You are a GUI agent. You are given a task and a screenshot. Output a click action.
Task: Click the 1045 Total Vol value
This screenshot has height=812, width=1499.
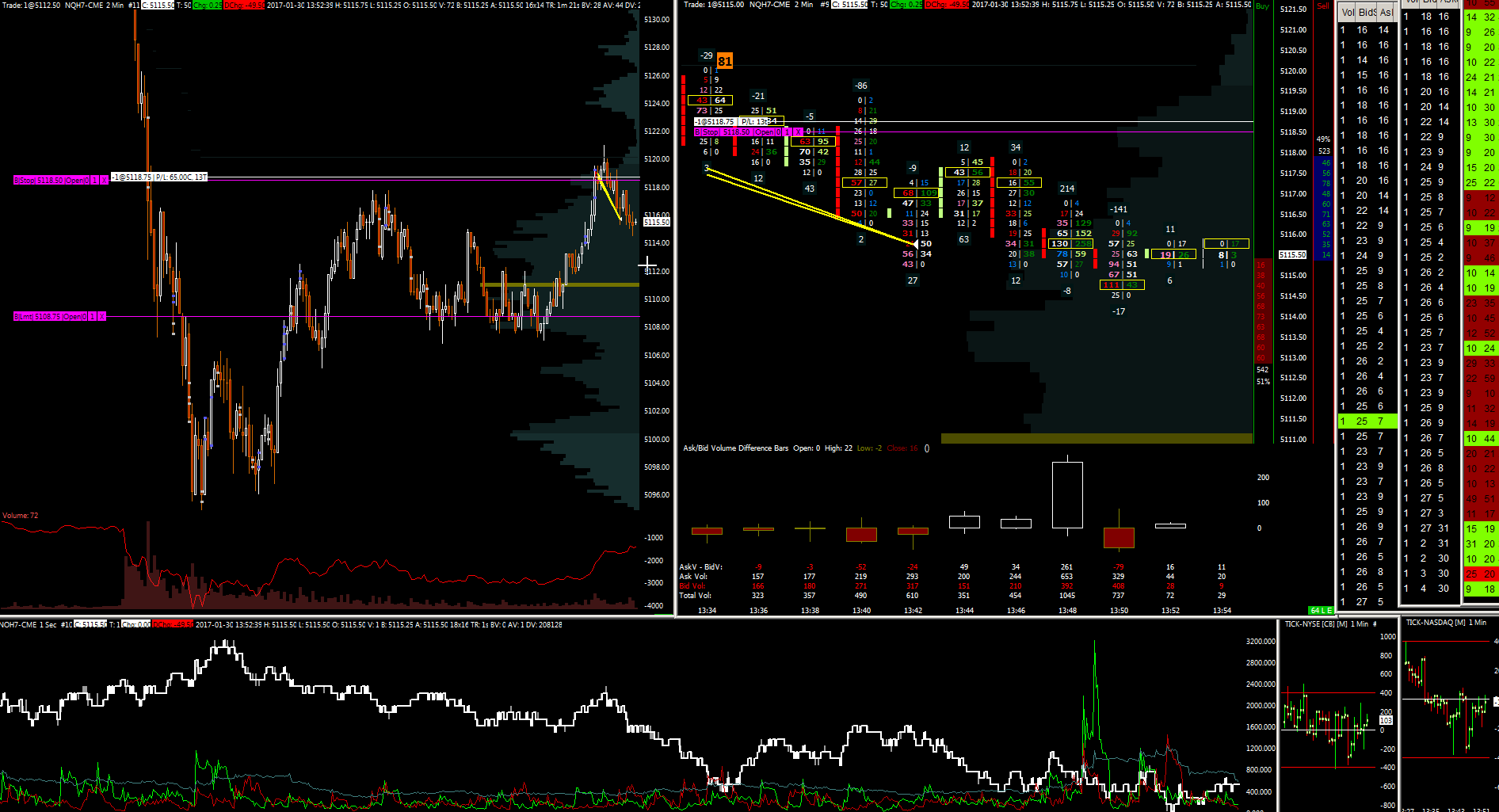(1067, 596)
